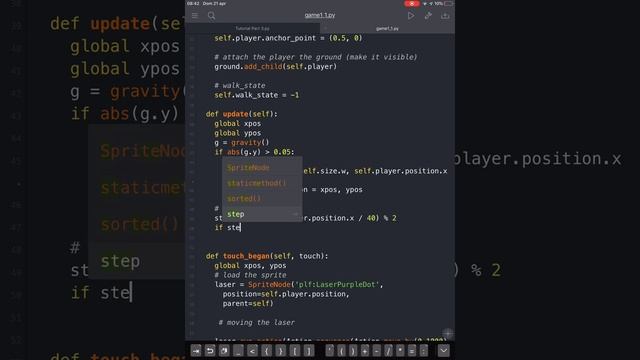Viewport: 640px width, 360px height.
Task: Choose SpriteNode from autocomplete list
Action: click(262, 168)
